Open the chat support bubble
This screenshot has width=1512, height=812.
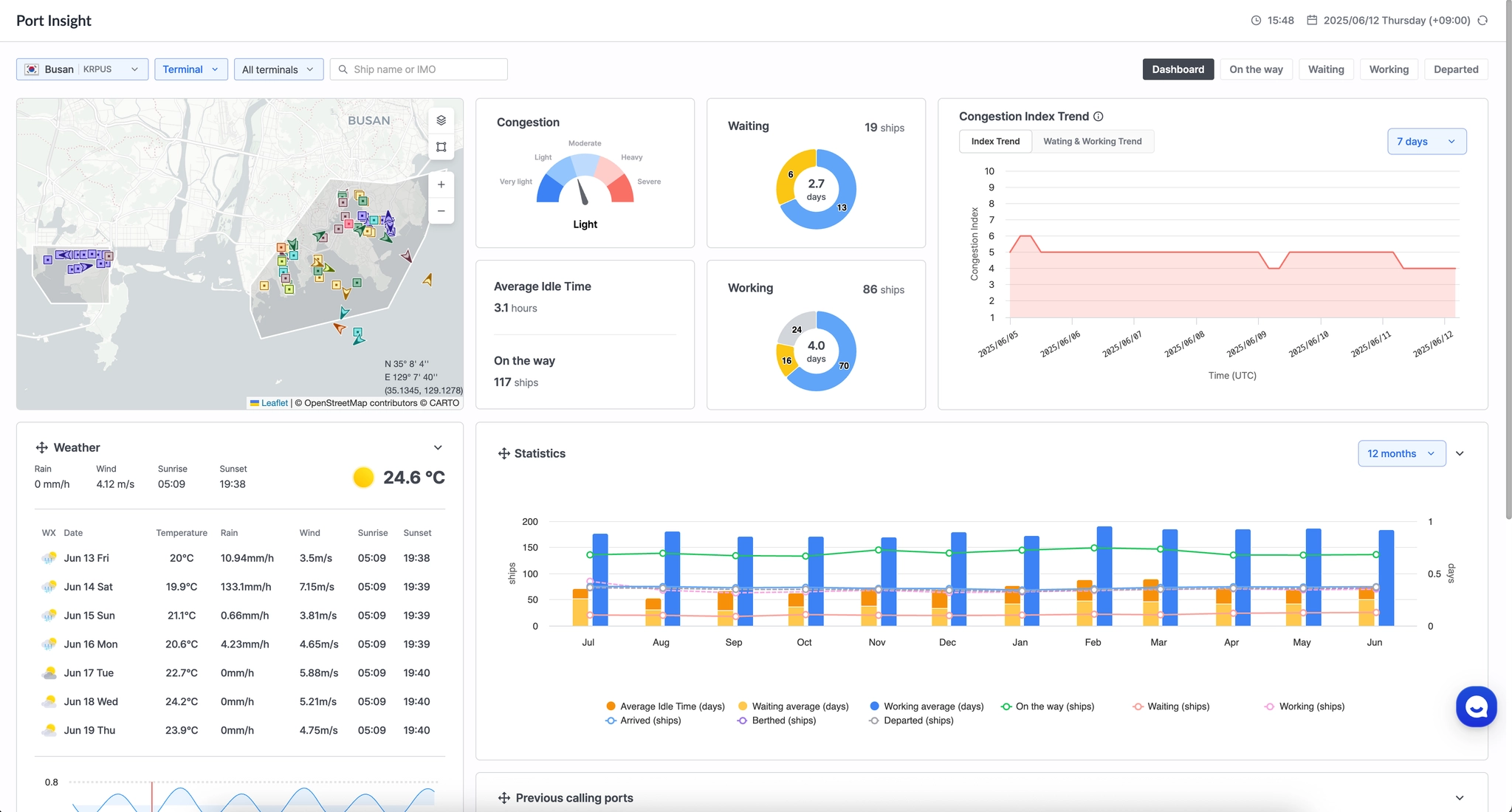tap(1476, 707)
